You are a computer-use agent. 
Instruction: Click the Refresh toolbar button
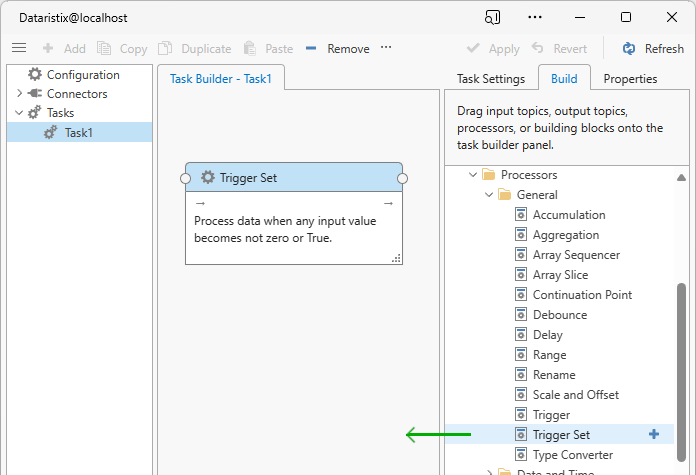tap(653, 48)
